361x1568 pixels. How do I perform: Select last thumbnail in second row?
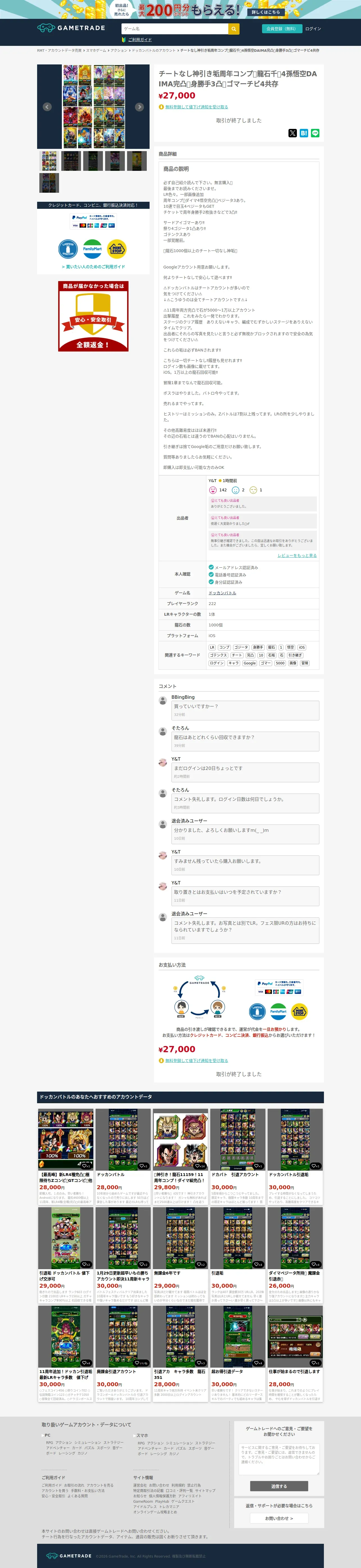pyautogui.click(x=49, y=183)
